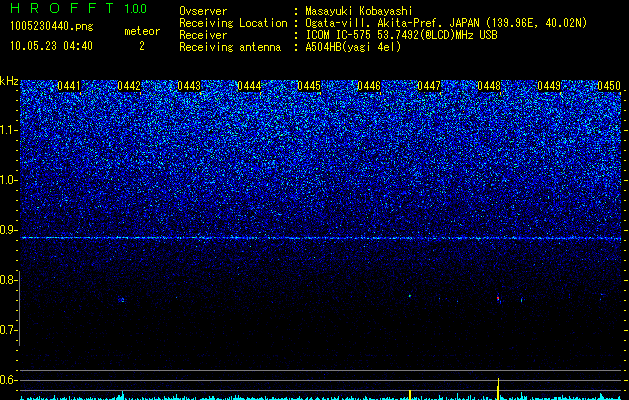Click the 0450 time marker
The width and height of the screenshot is (629, 400).
[x=609, y=86]
